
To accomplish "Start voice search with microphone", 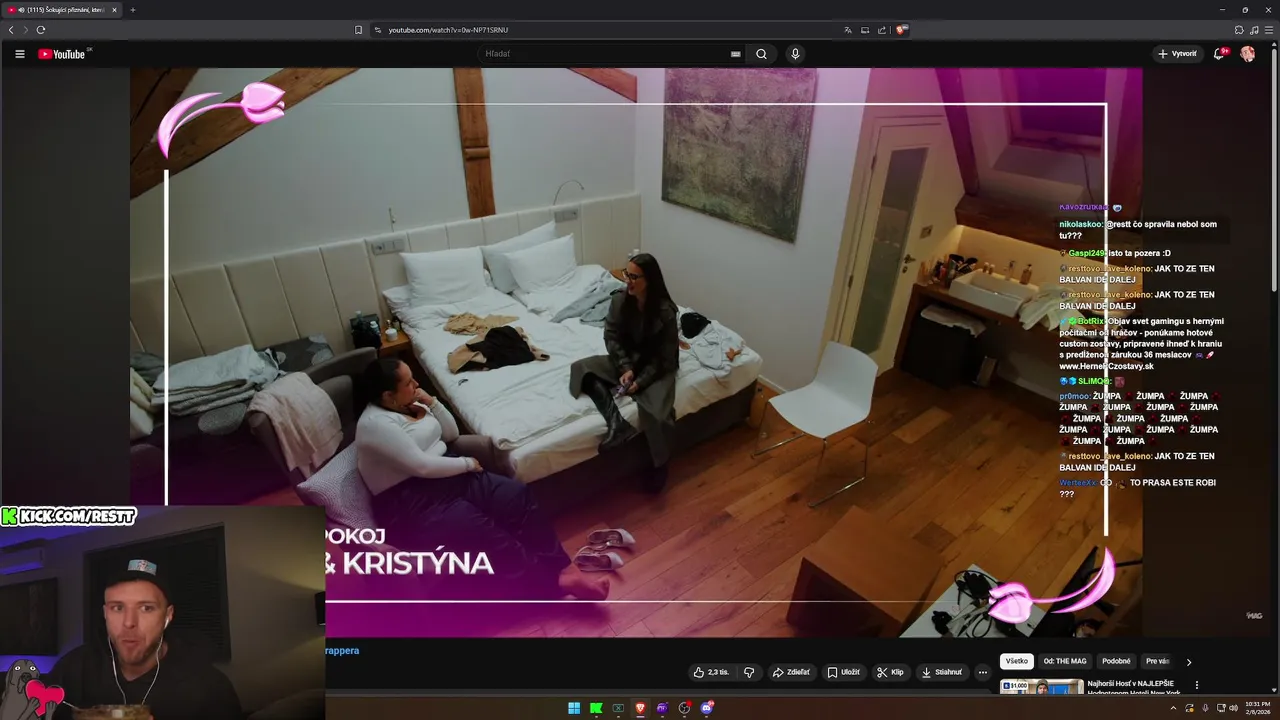I will tap(795, 54).
